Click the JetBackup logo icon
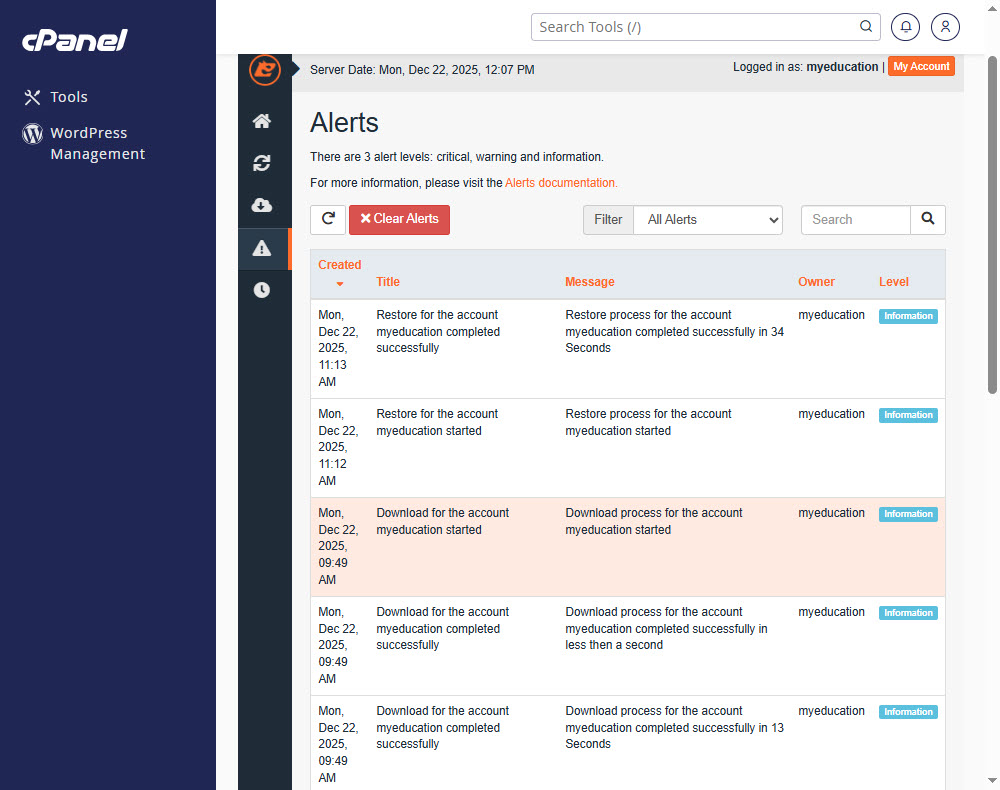The height and width of the screenshot is (790, 1000). point(264,69)
